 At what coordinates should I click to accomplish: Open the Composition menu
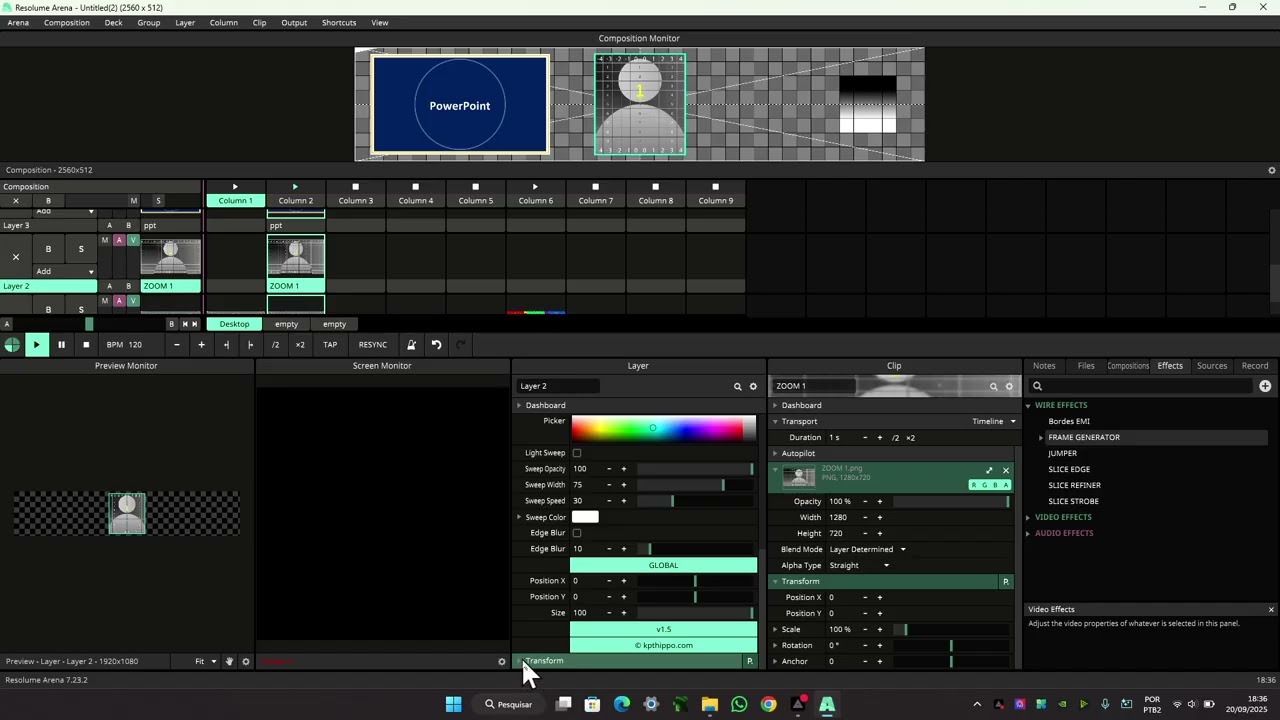(x=66, y=22)
